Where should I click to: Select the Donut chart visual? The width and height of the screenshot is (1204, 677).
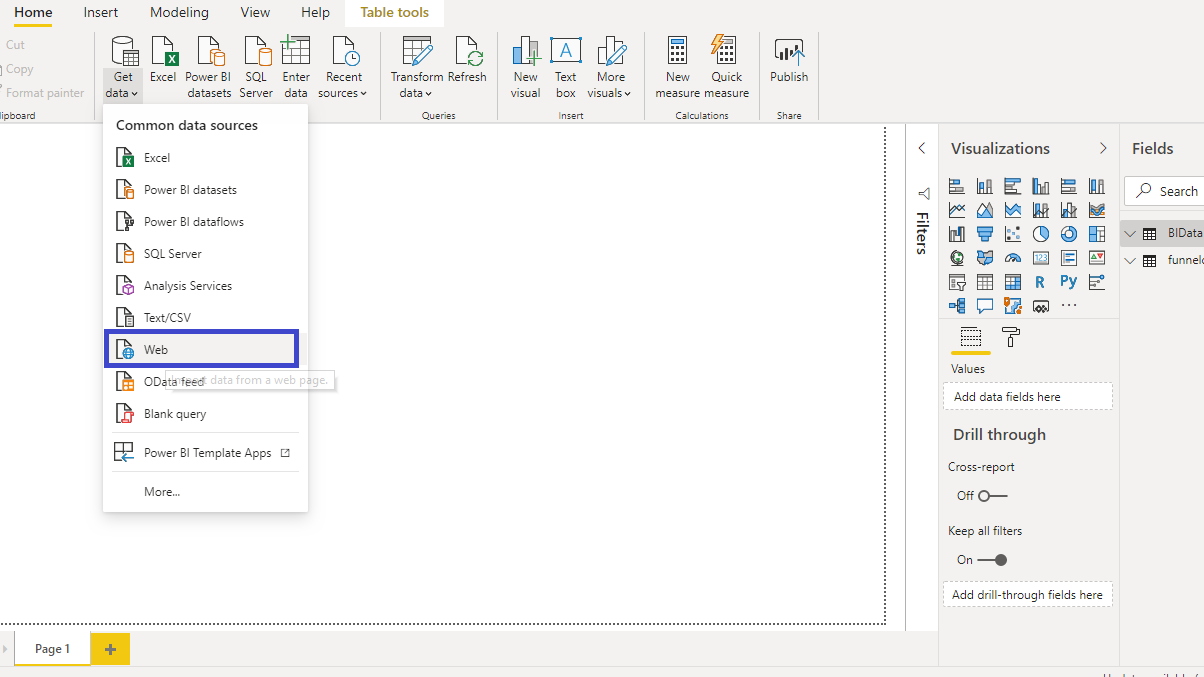pyautogui.click(x=1069, y=234)
